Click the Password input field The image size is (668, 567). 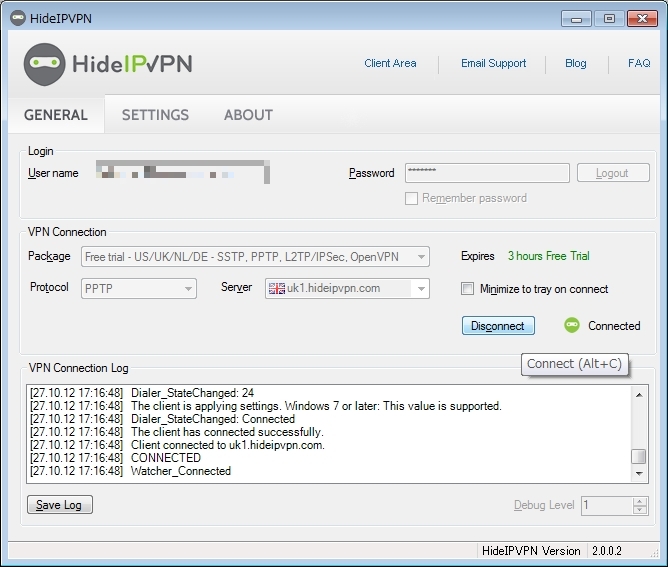pyautogui.click(x=487, y=173)
